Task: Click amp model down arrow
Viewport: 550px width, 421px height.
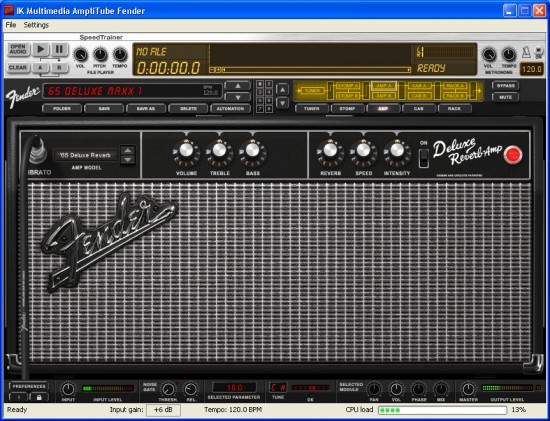Action: (x=128, y=160)
